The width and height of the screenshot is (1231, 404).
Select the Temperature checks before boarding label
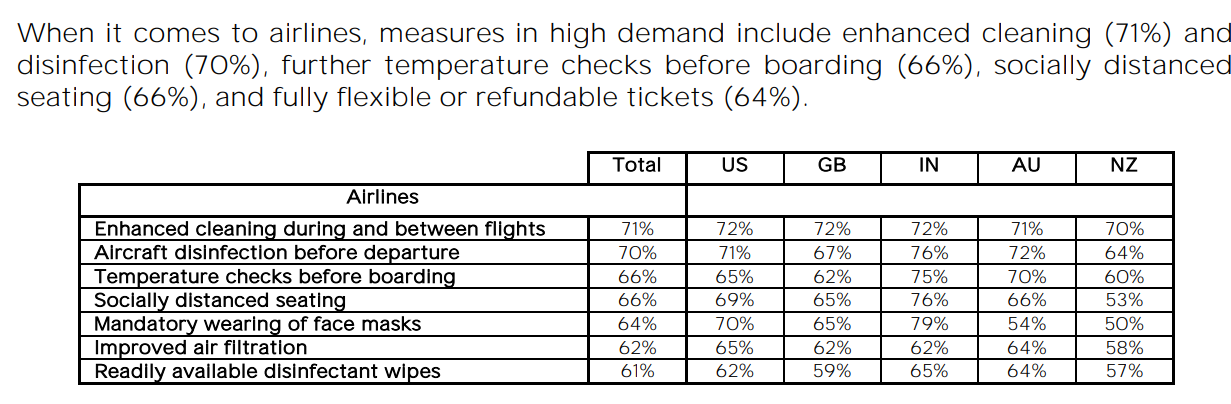(x=275, y=276)
